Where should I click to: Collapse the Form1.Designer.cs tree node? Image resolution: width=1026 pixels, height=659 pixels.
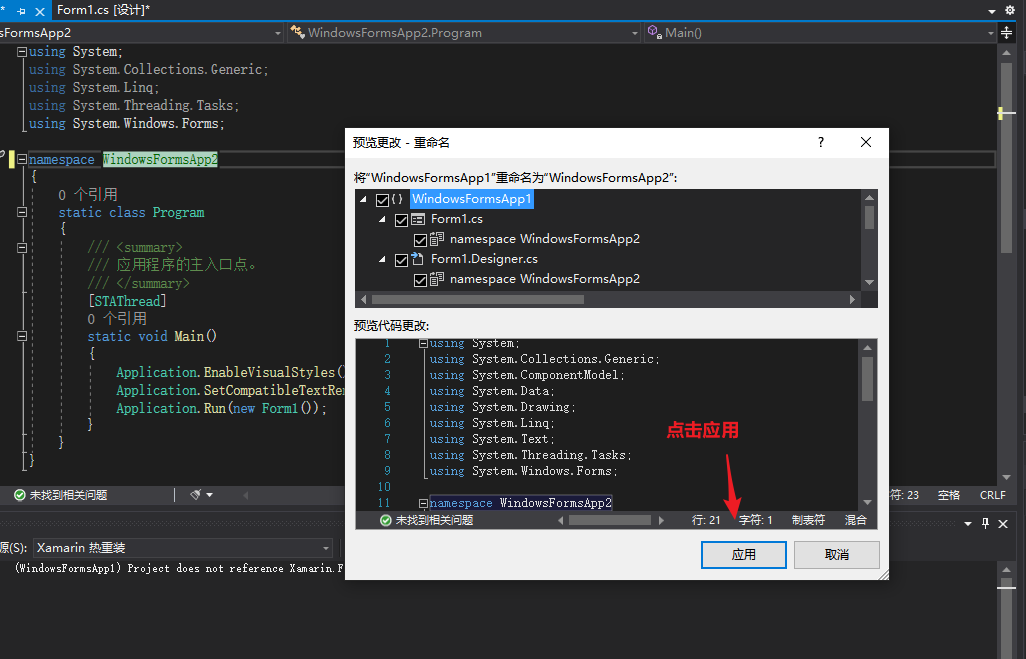tap(383, 259)
